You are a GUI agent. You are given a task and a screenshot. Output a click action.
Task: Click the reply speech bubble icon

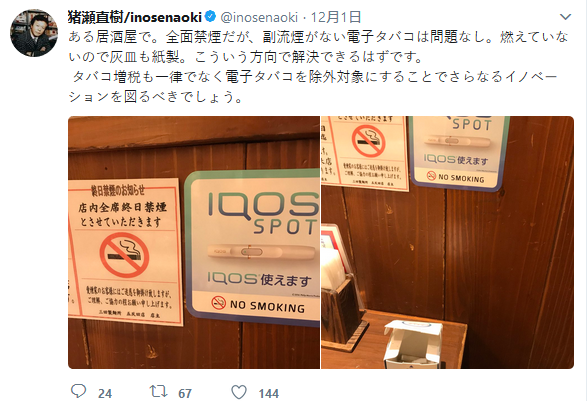pyautogui.click(x=79, y=391)
